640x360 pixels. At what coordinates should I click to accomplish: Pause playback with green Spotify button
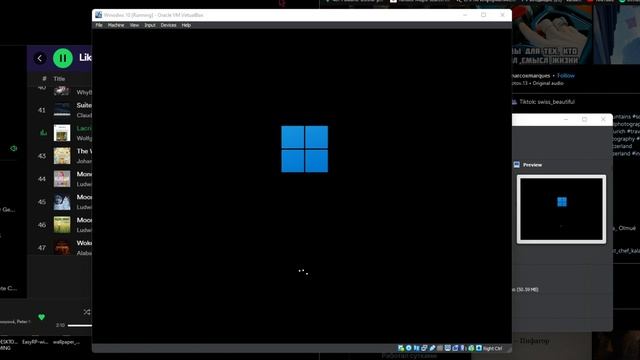[x=63, y=58]
